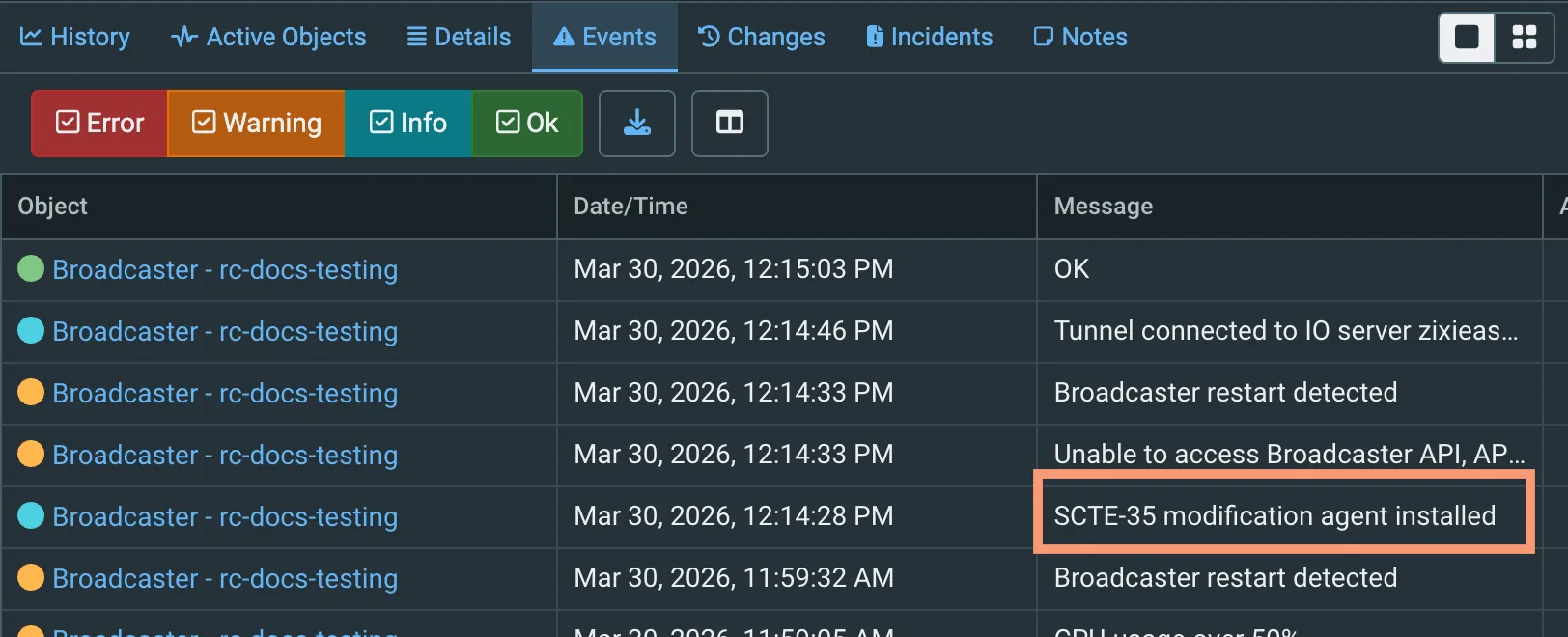Follow the Broadcaster link in the SCTE-35 row
This screenshot has width=1568, height=637.
pos(225,516)
